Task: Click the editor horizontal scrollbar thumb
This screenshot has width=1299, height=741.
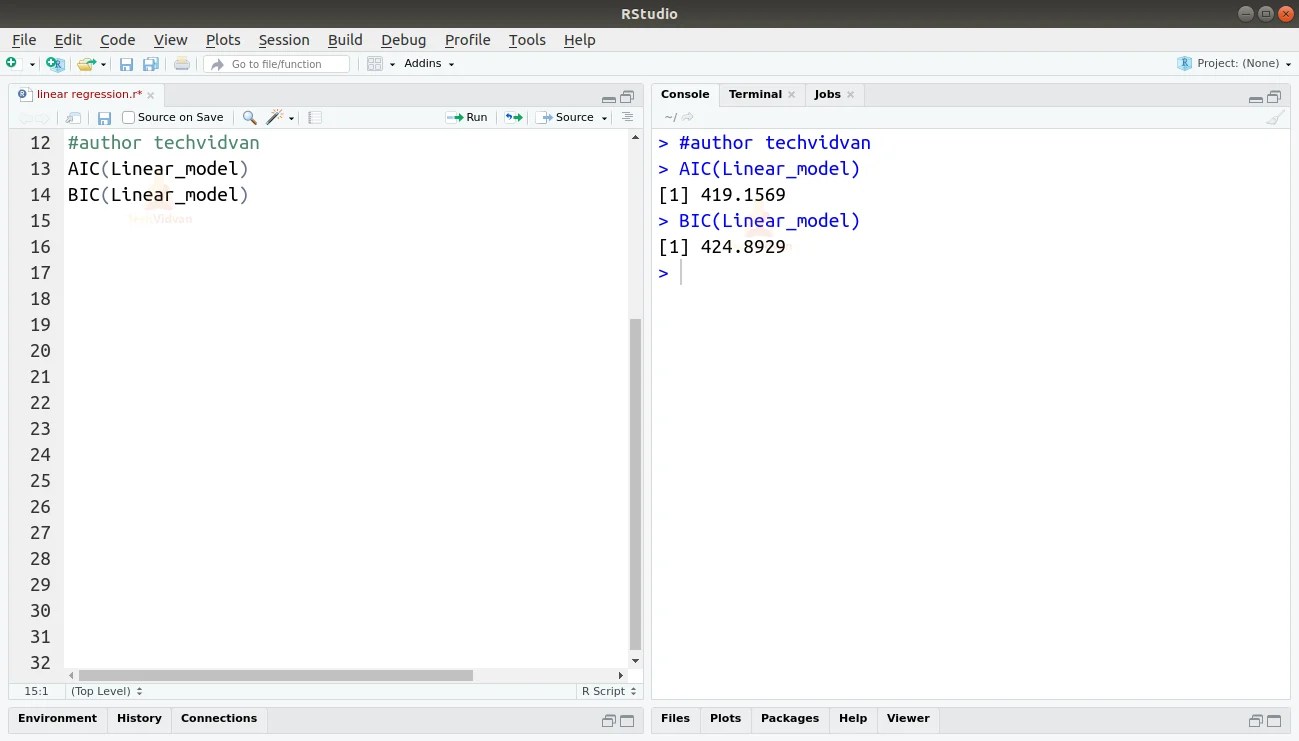Action: [x=275, y=676]
